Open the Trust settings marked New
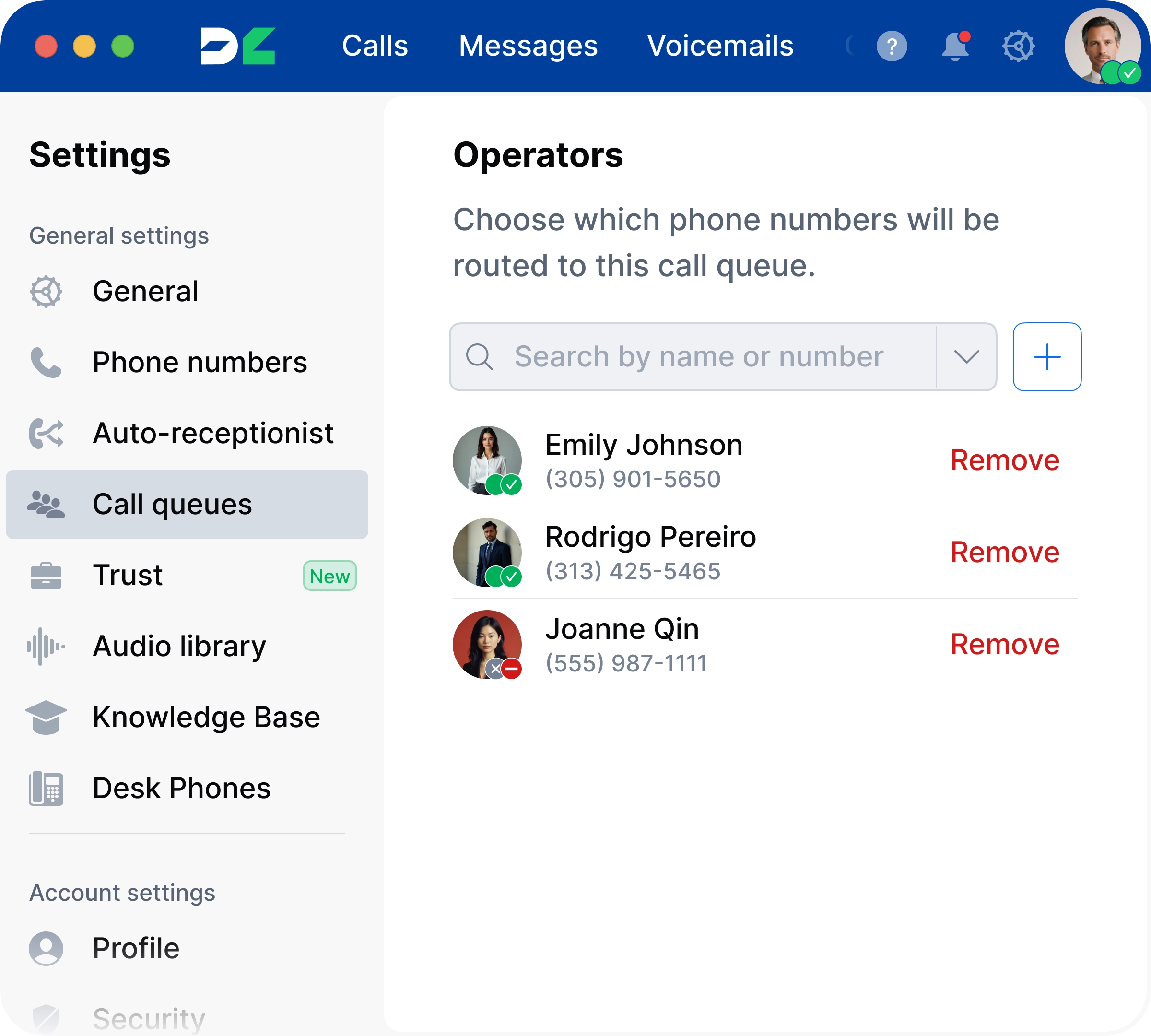 [x=127, y=576]
